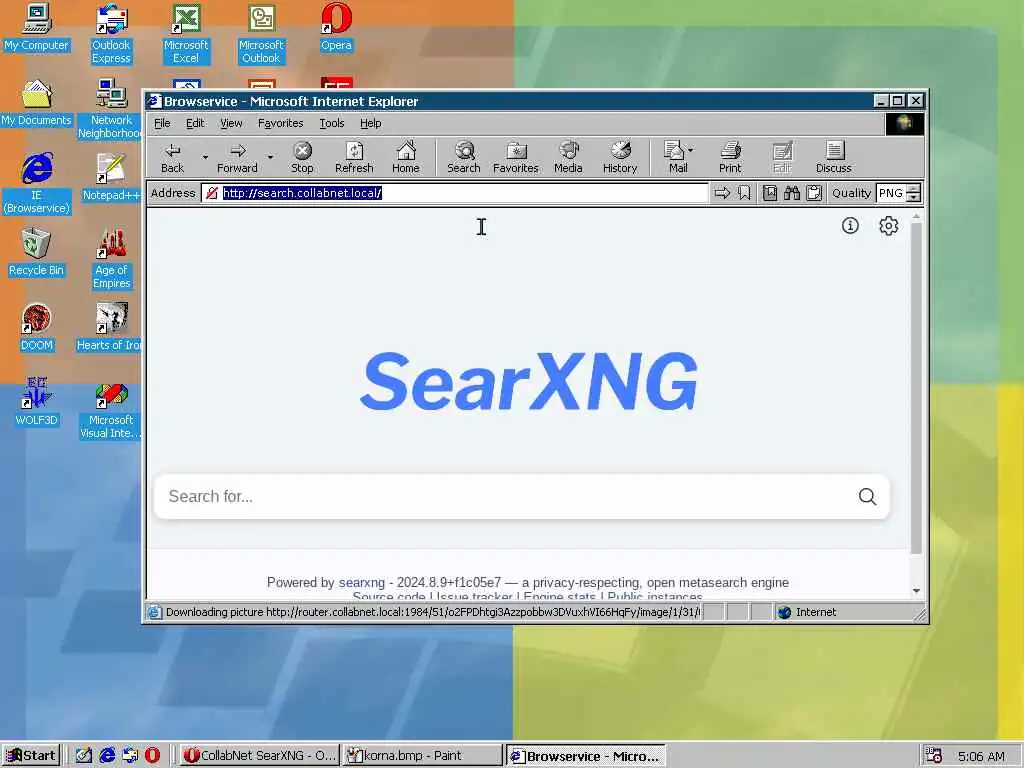Select the My Computer desktop icon
The image size is (1024, 768).
coord(36,27)
